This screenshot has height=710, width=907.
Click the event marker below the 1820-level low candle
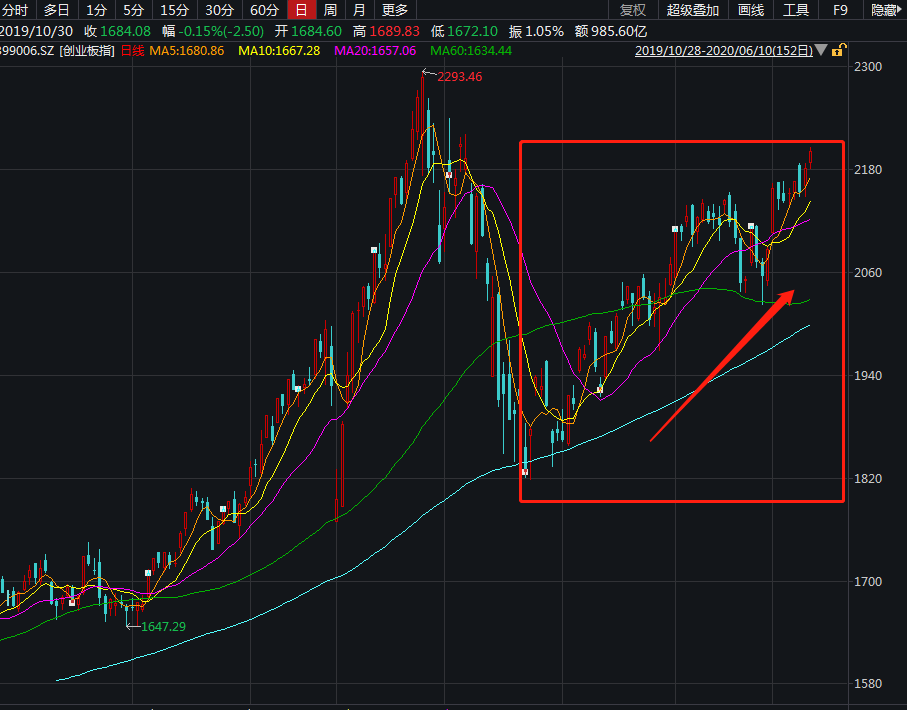(x=525, y=472)
